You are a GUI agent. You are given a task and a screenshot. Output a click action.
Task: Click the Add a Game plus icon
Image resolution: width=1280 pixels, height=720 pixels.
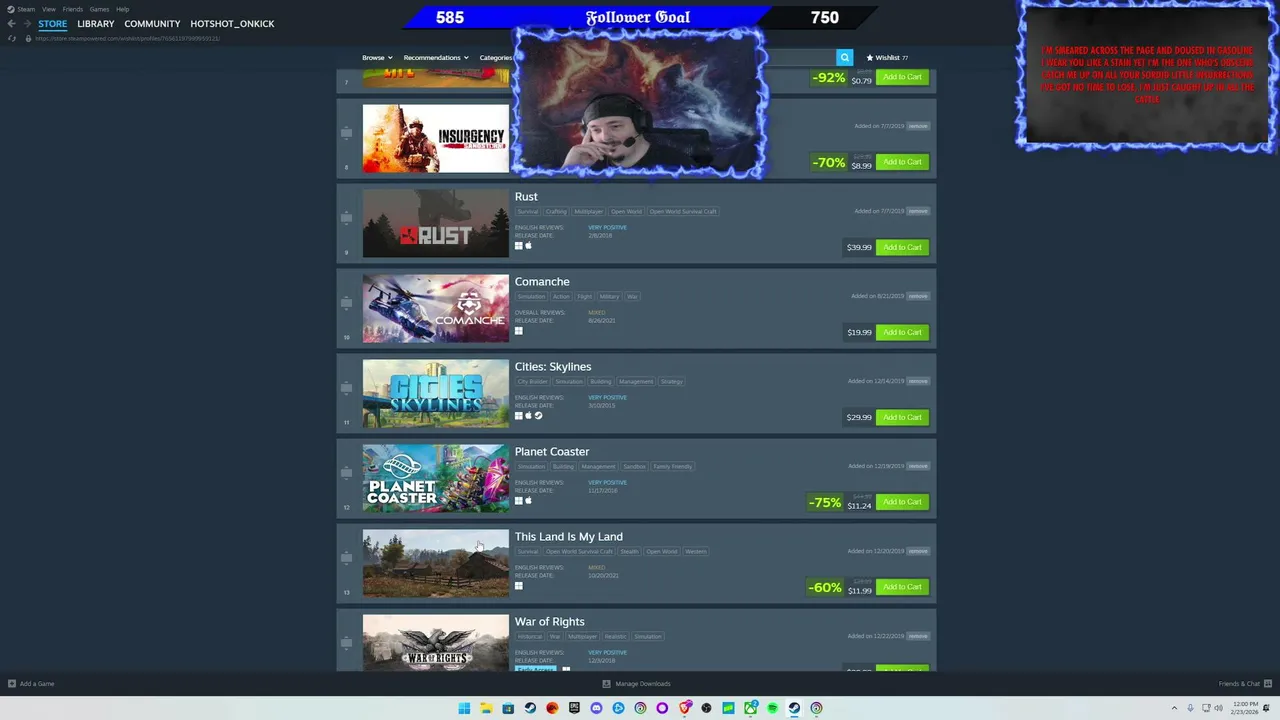coord(12,684)
